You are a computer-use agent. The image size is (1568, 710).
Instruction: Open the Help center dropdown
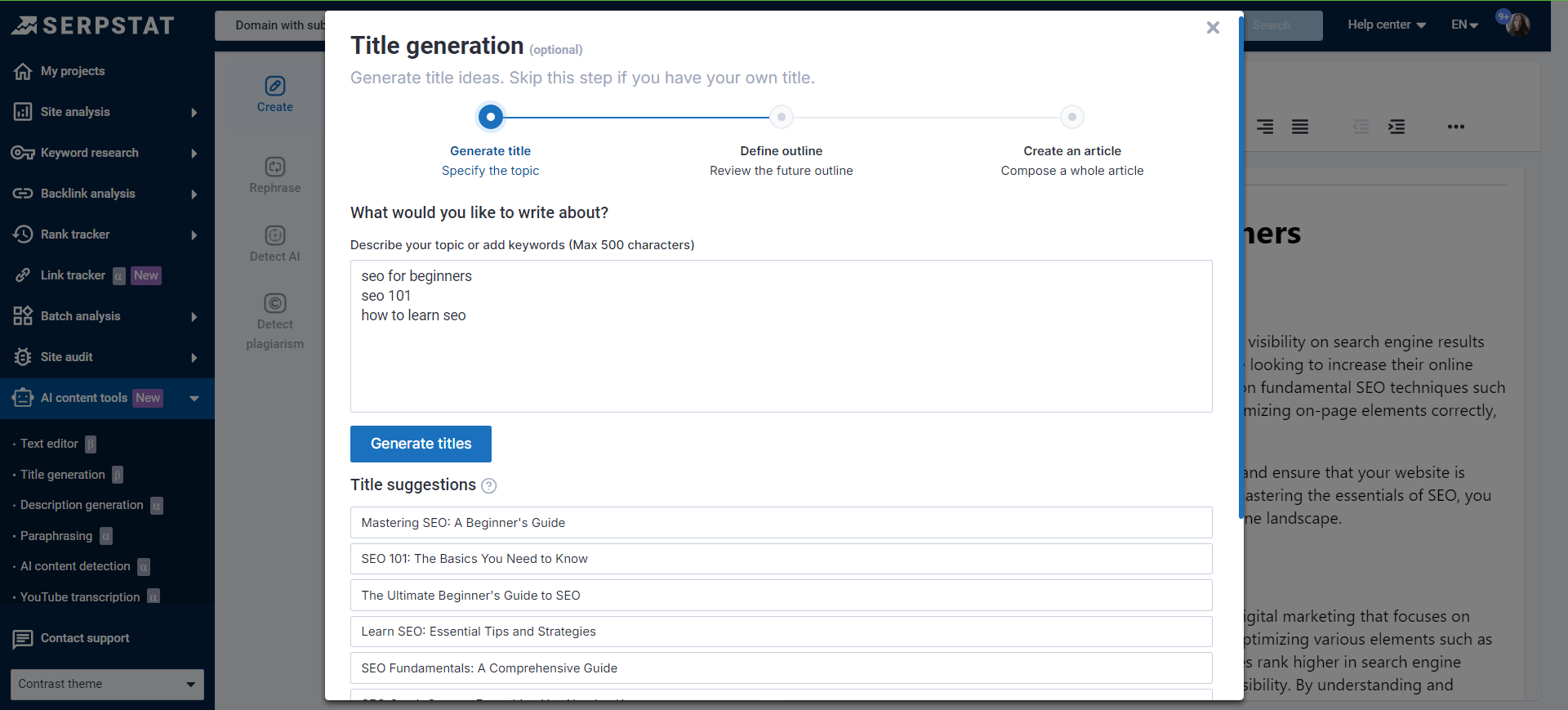pyautogui.click(x=1387, y=25)
